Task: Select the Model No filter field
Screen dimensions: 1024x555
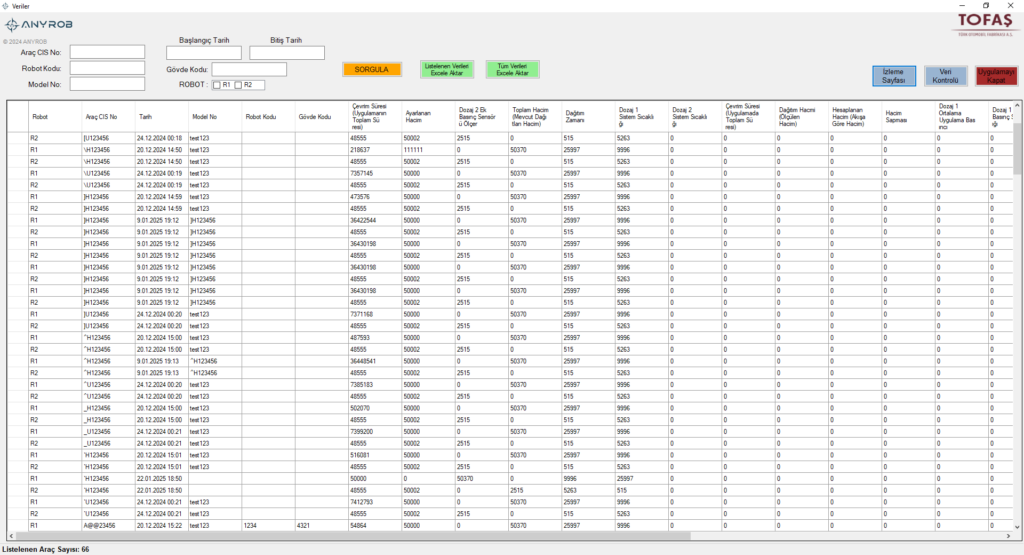Action: [108, 87]
